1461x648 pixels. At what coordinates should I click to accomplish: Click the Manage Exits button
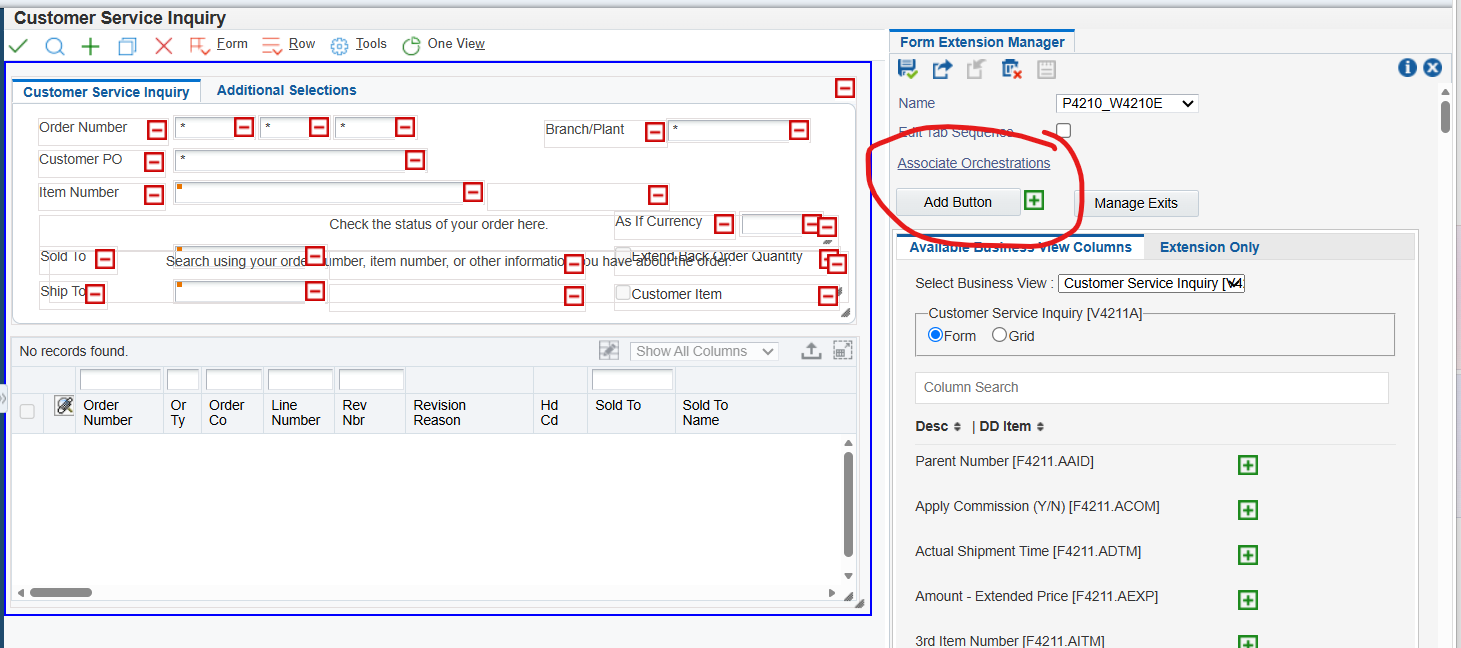pos(1136,203)
